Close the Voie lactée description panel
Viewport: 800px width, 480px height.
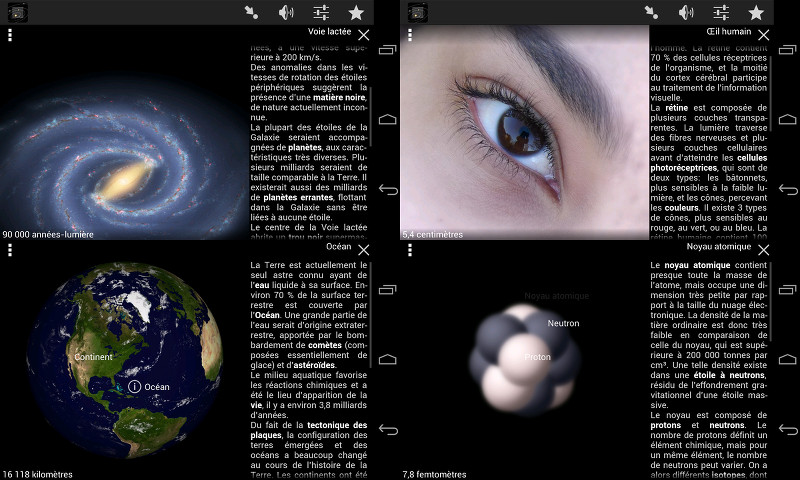click(x=364, y=35)
